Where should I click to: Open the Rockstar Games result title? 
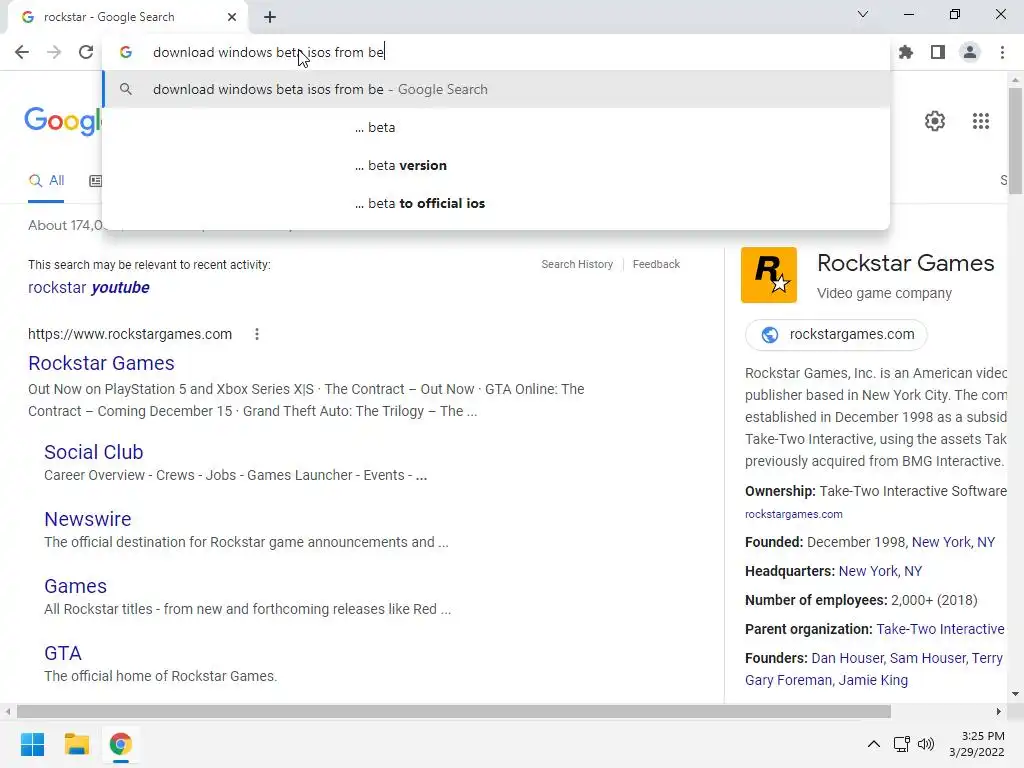pos(101,363)
